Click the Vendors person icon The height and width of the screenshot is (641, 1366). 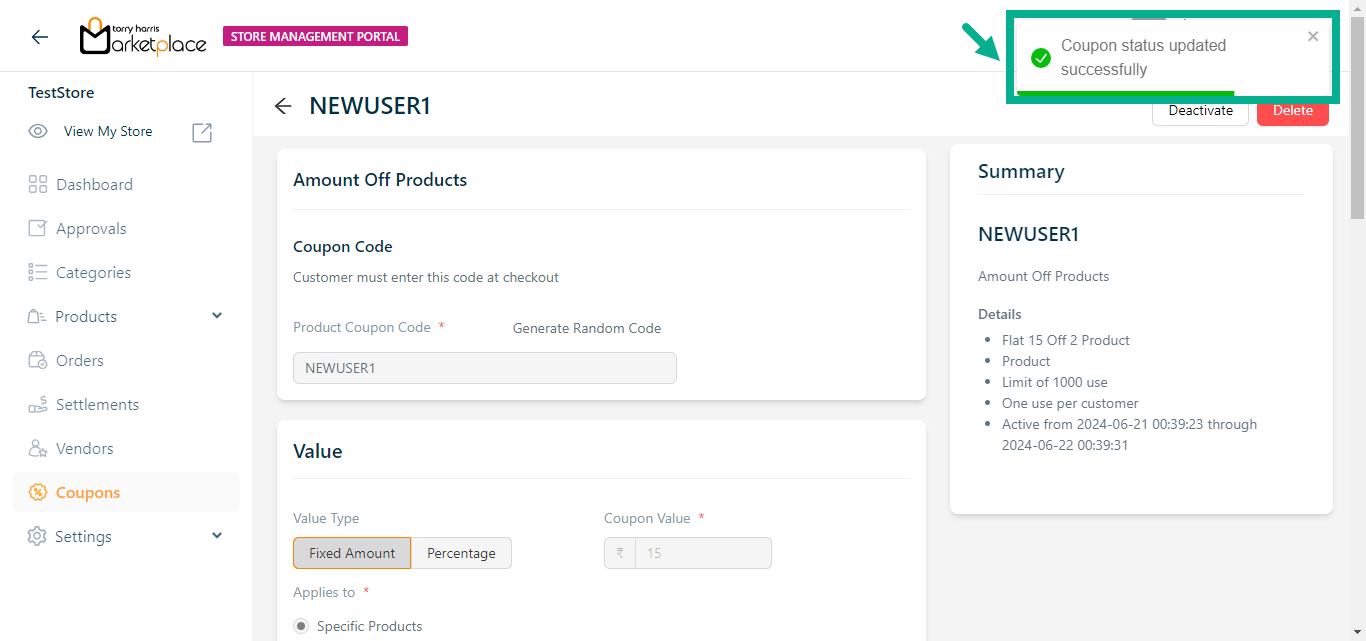click(x=38, y=448)
